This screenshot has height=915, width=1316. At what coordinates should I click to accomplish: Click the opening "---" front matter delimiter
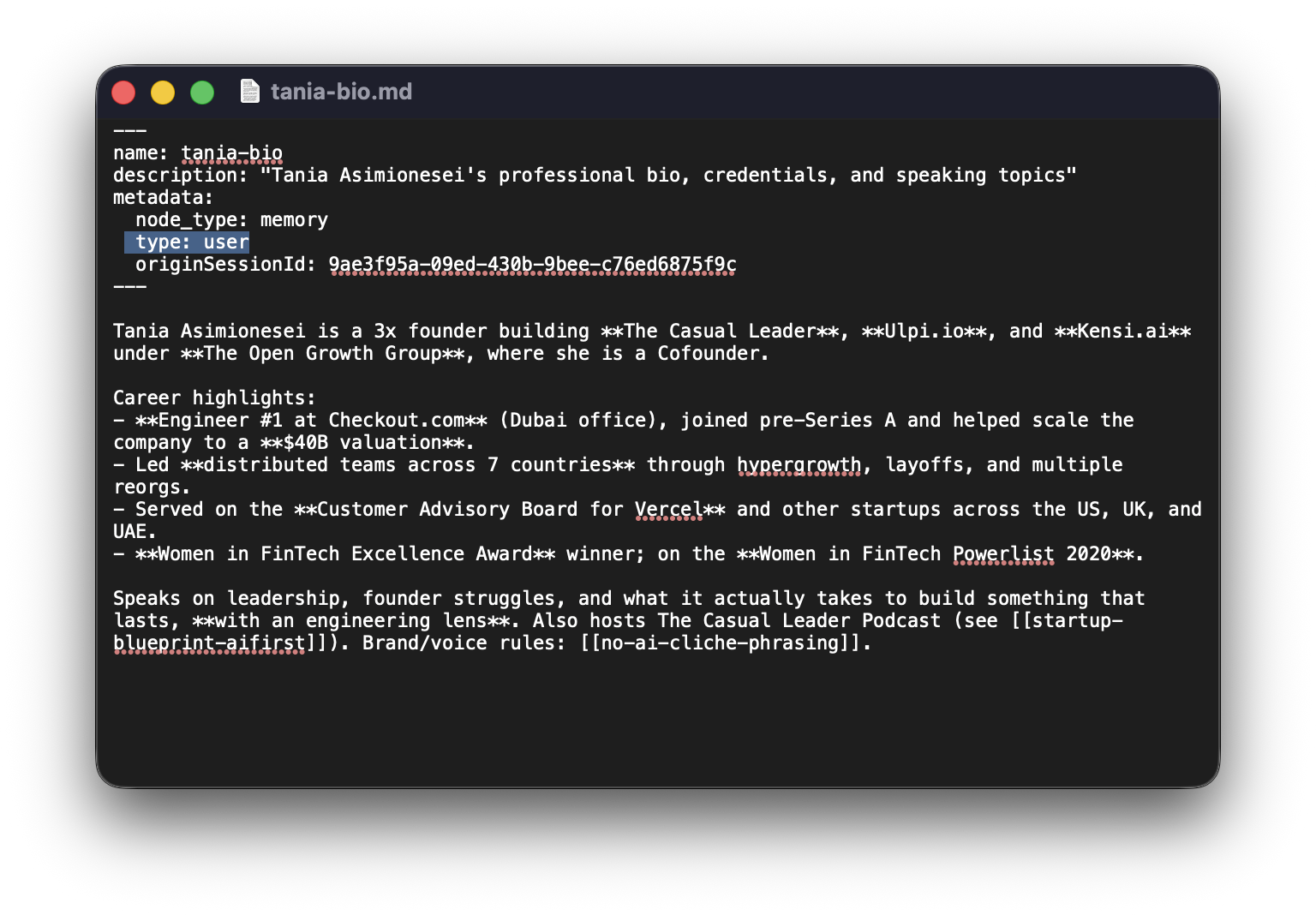(130, 131)
